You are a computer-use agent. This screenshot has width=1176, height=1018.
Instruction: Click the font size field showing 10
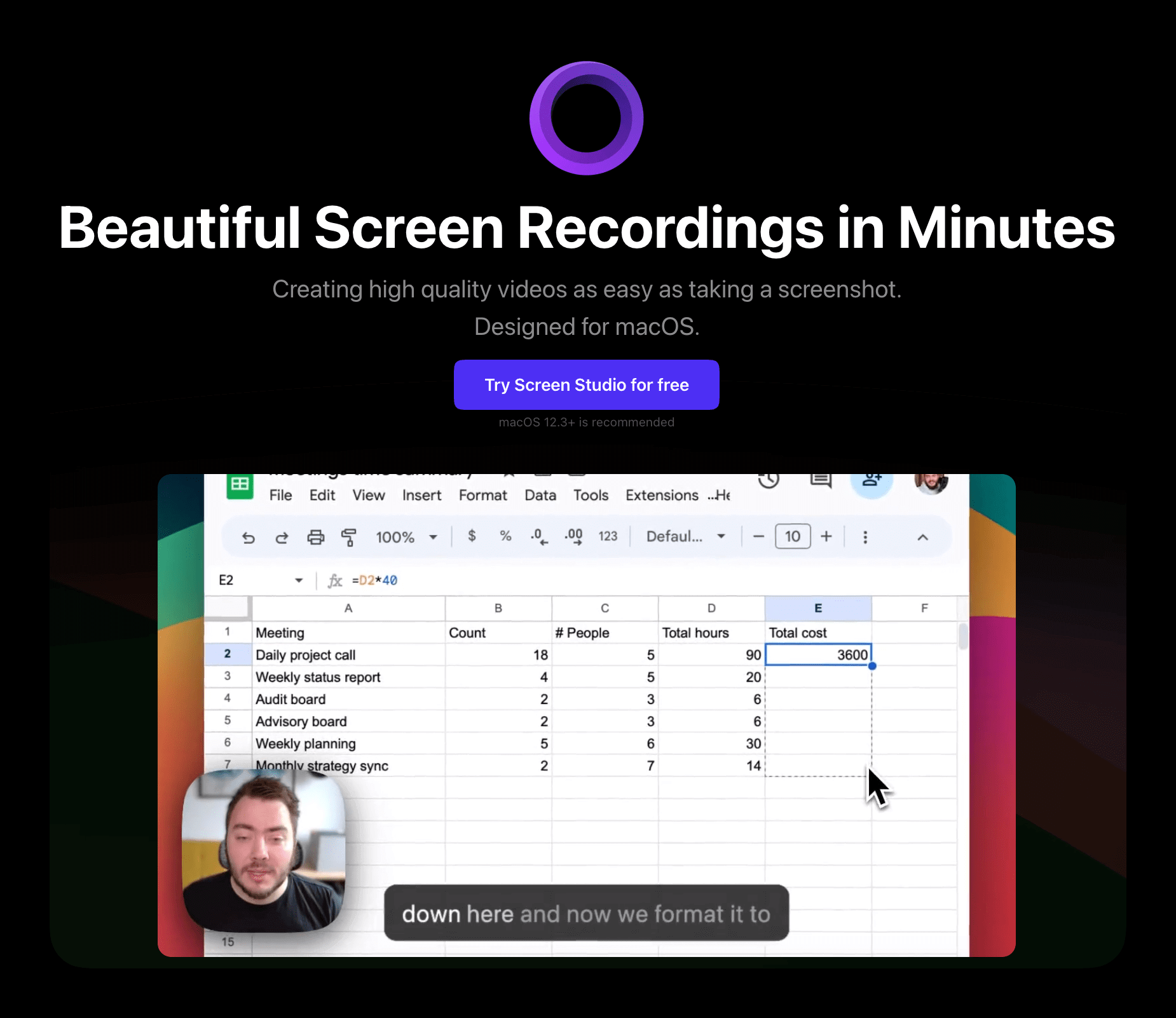pos(793,536)
